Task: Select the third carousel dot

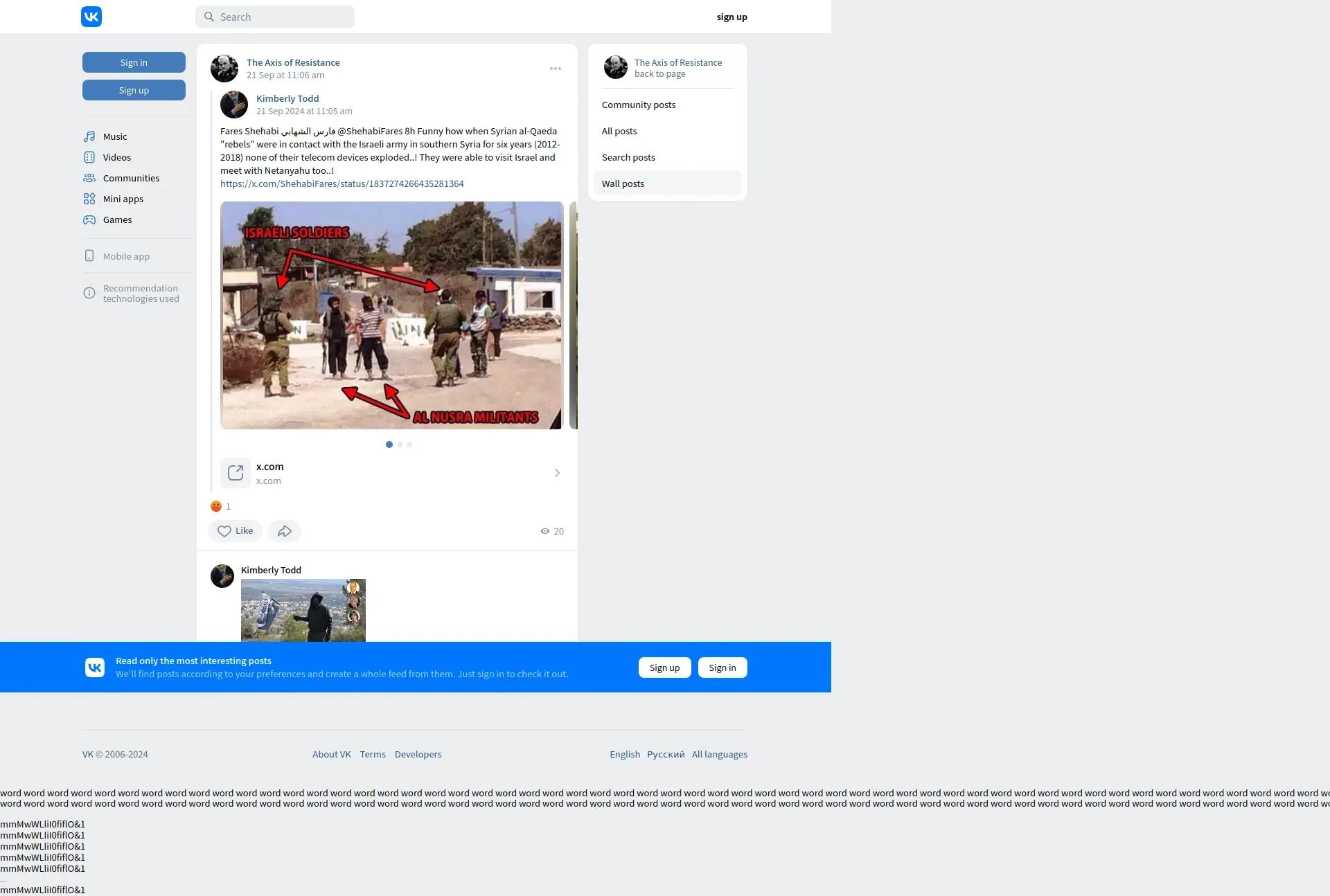Action: point(409,445)
